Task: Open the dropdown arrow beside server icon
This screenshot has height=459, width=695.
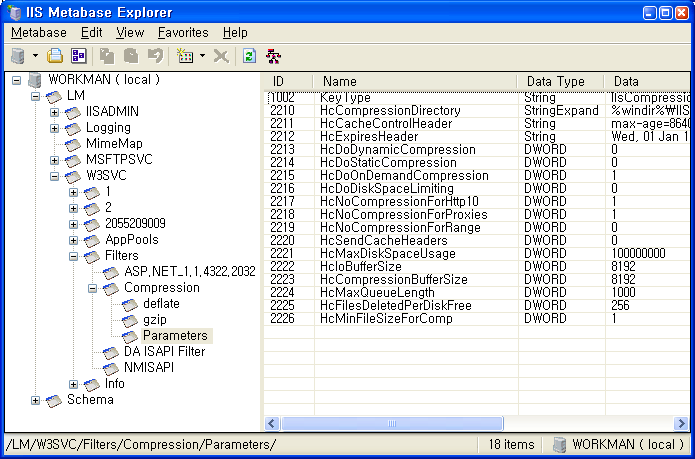Action: click(35, 57)
